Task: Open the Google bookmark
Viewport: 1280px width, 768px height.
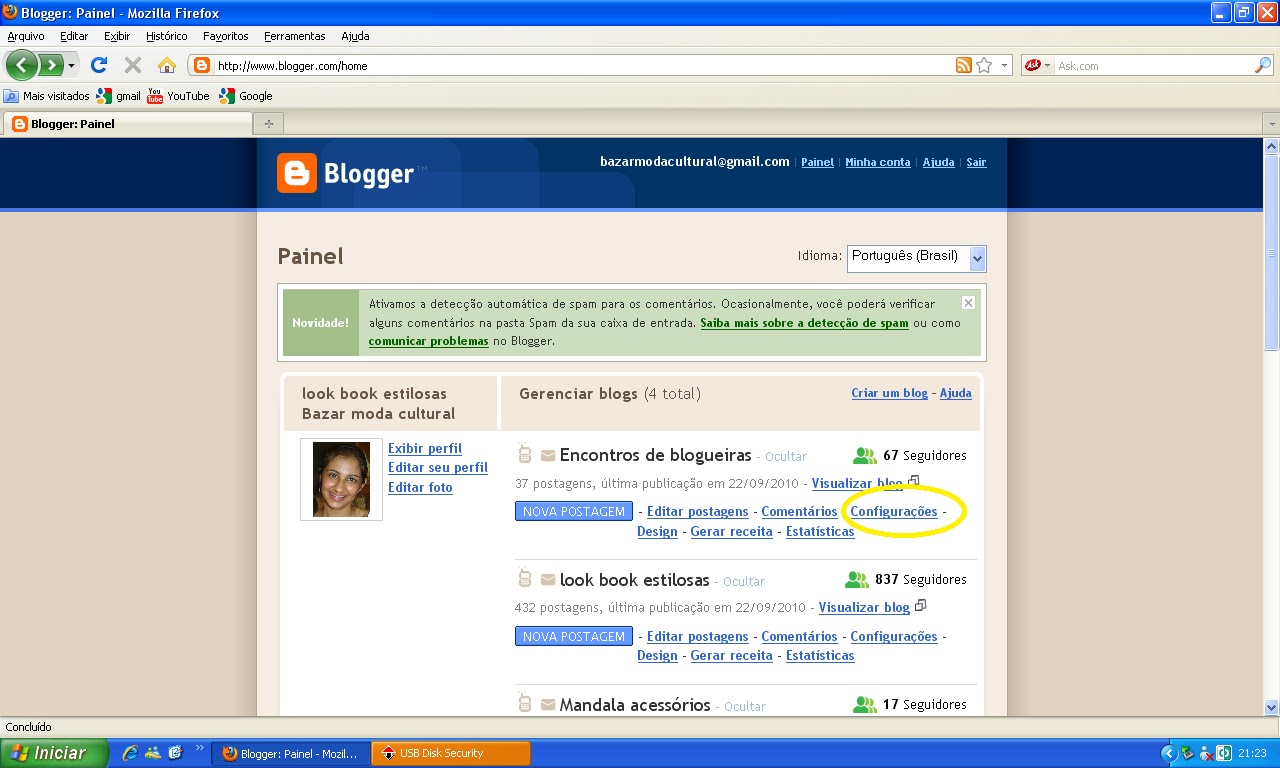Action: point(246,96)
